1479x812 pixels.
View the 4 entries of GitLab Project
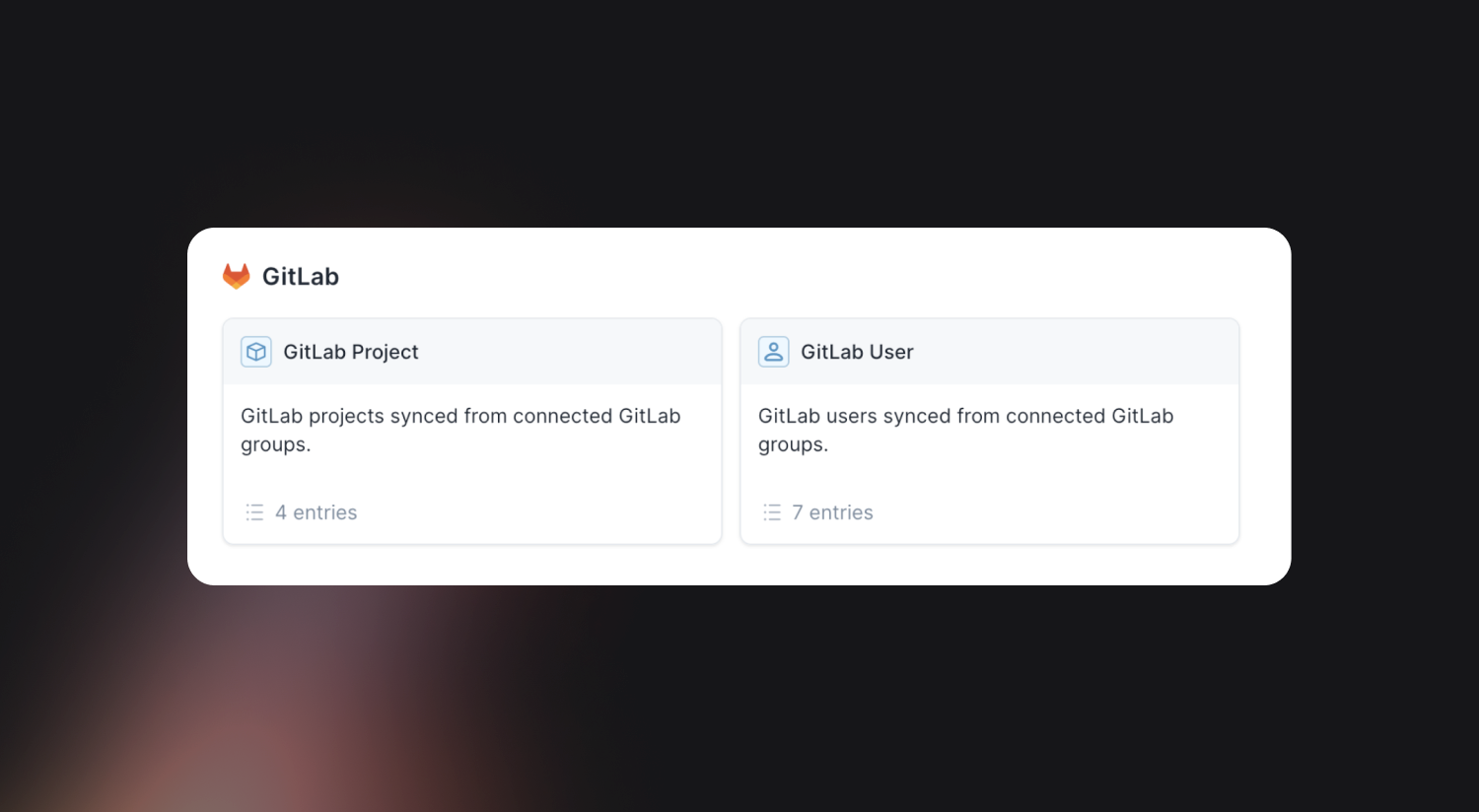(x=302, y=512)
